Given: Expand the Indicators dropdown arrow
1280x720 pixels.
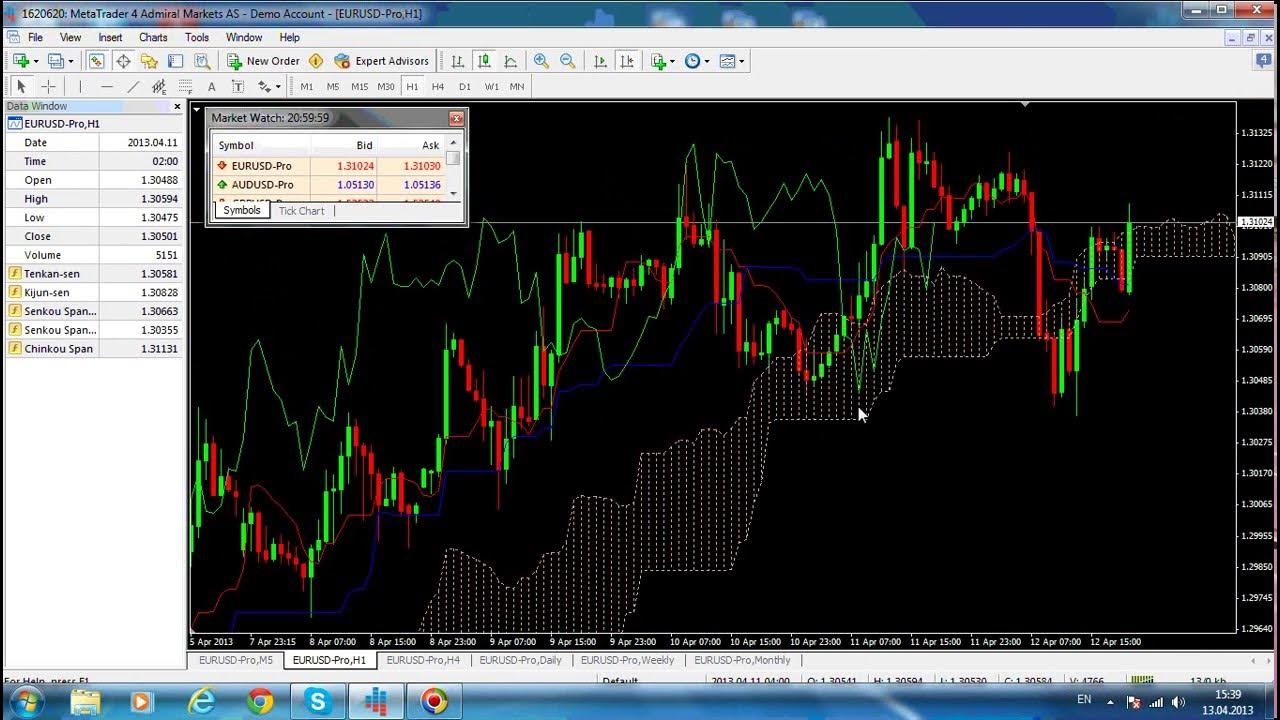Looking at the screenshot, I should 673,61.
